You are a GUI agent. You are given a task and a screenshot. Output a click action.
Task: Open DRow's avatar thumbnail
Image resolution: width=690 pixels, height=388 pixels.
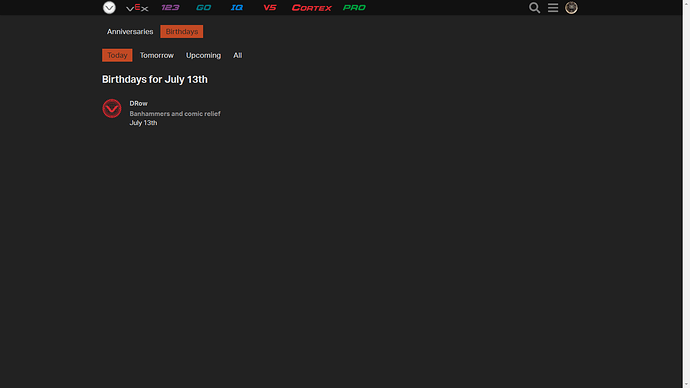pyautogui.click(x=112, y=108)
